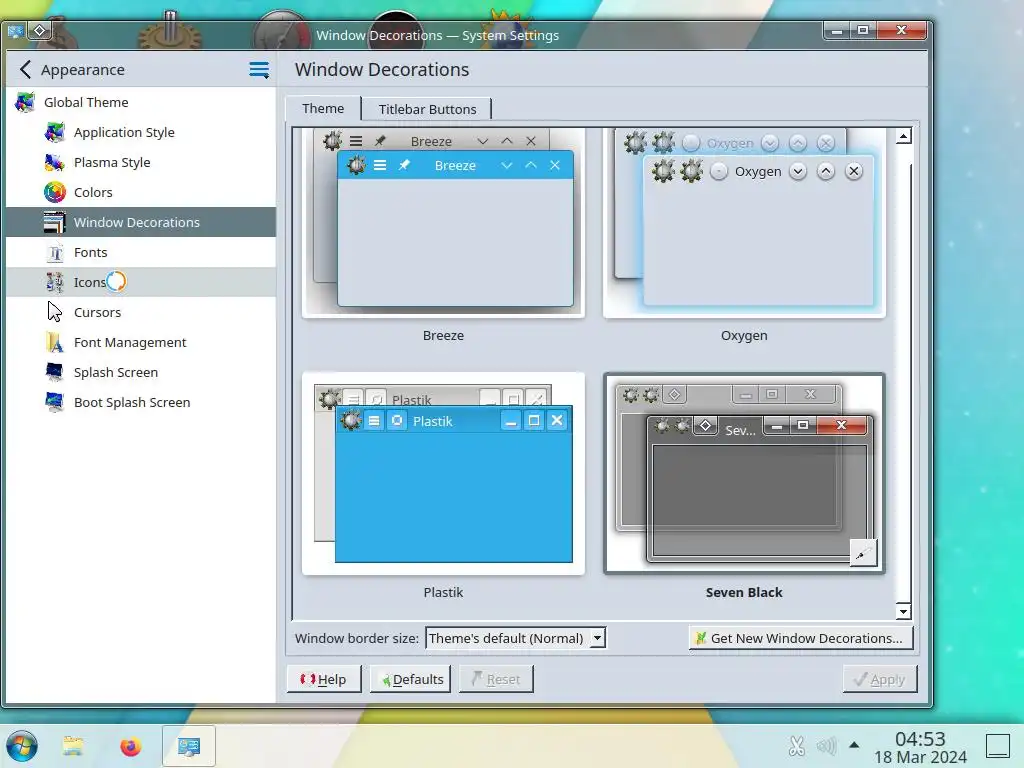The image size is (1024, 768).
Task: Open Plasma Style settings
Action: 141,163
